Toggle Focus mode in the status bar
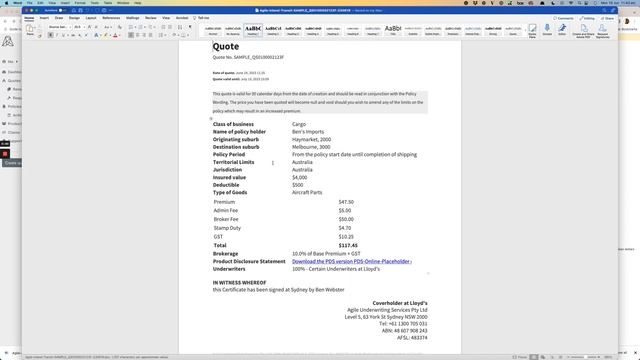 [x=520, y=357]
